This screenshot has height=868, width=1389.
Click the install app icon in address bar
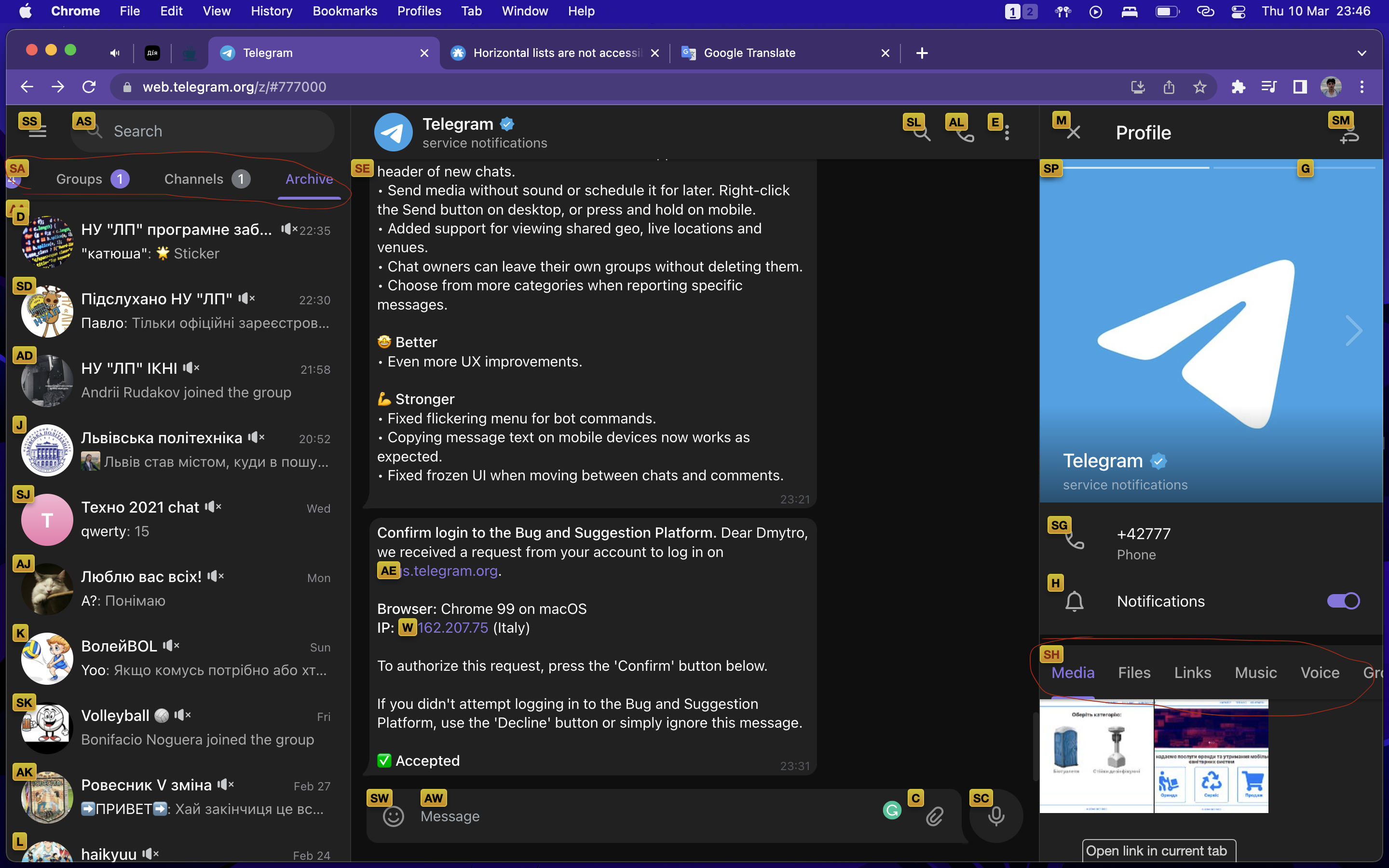point(1138,87)
